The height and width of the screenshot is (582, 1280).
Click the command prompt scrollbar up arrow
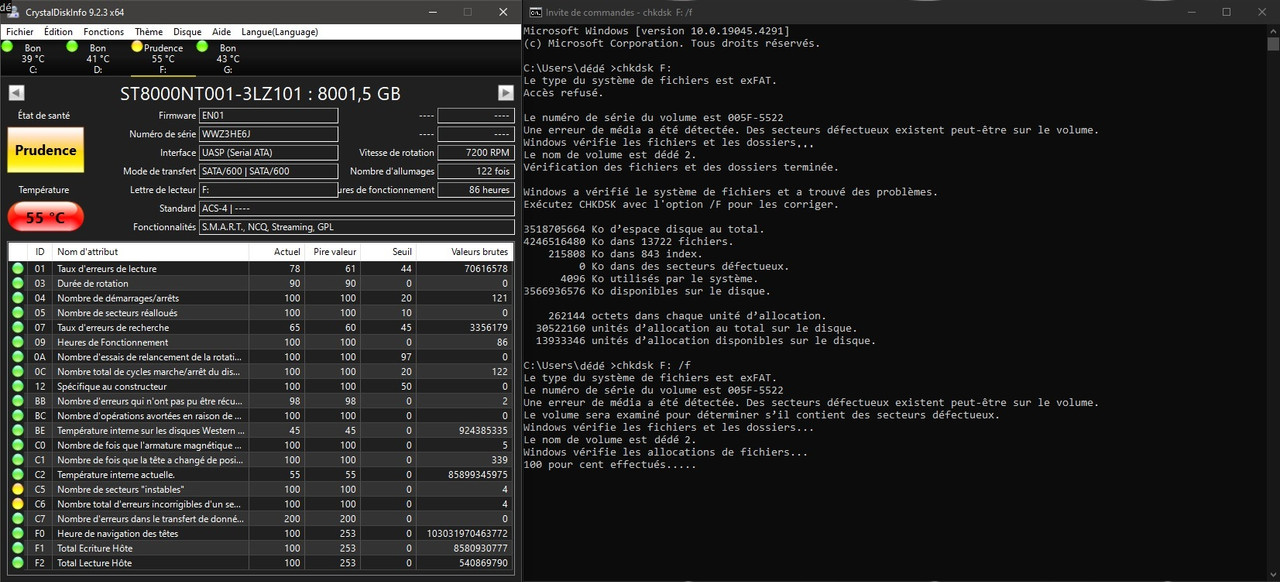[1272, 31]
